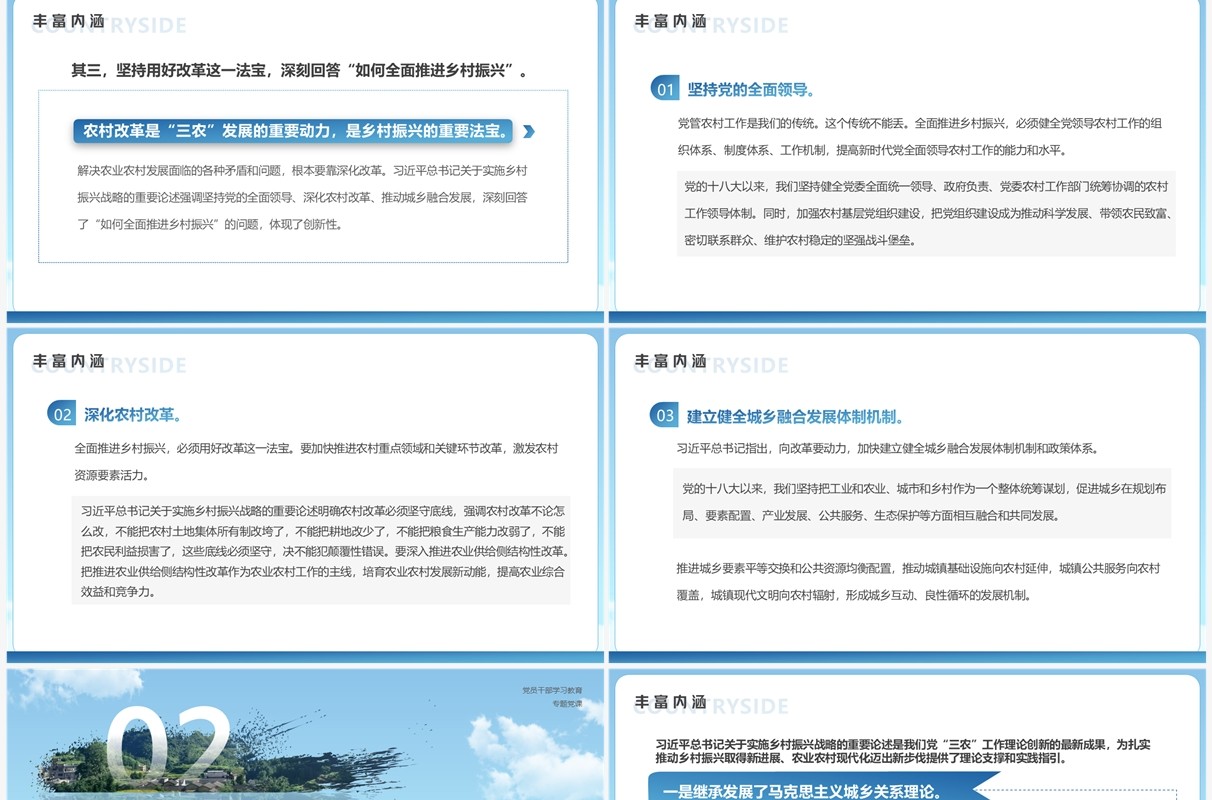Click the chevron arrow beside 农村改革是“三农” banner

pyautogui.click(x=528, y=131)
